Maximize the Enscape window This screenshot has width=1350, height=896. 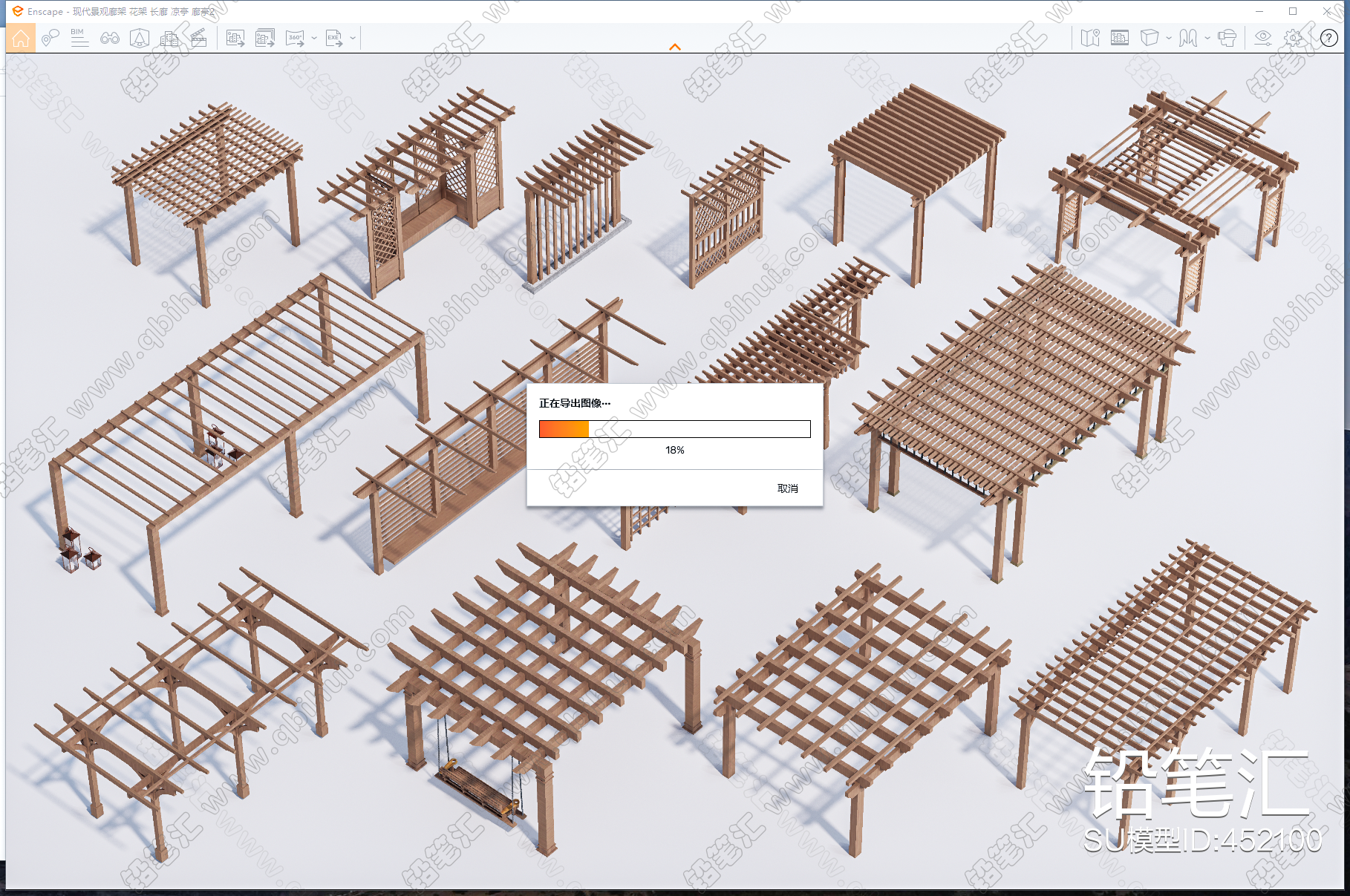point(1293,11)
